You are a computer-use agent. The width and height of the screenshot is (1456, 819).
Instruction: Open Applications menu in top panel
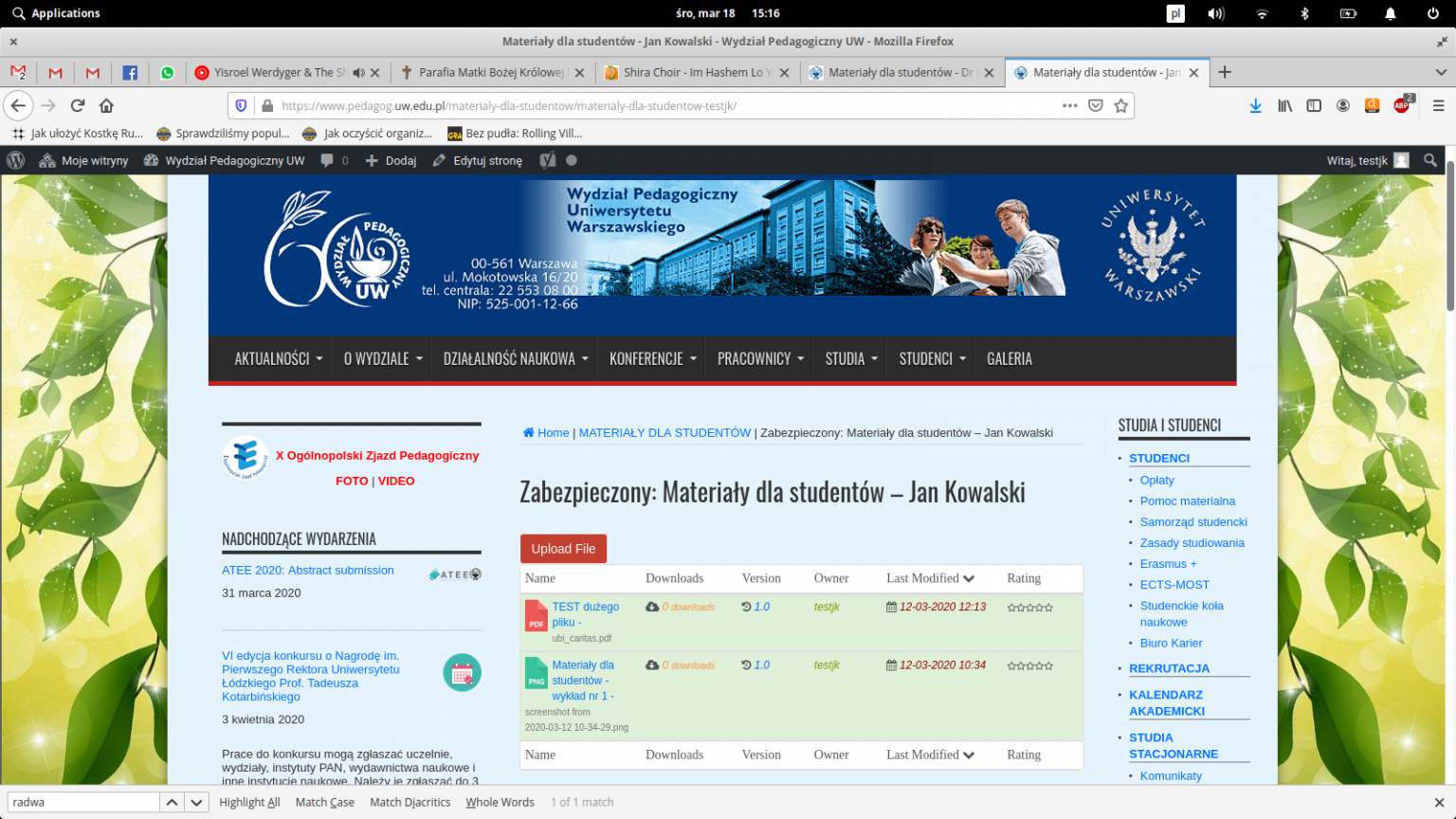click(56, 13)
